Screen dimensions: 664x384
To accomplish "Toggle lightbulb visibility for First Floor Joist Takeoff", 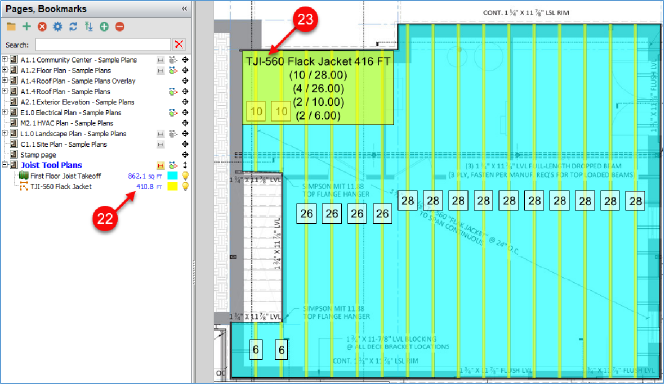I will click(185, 176).
